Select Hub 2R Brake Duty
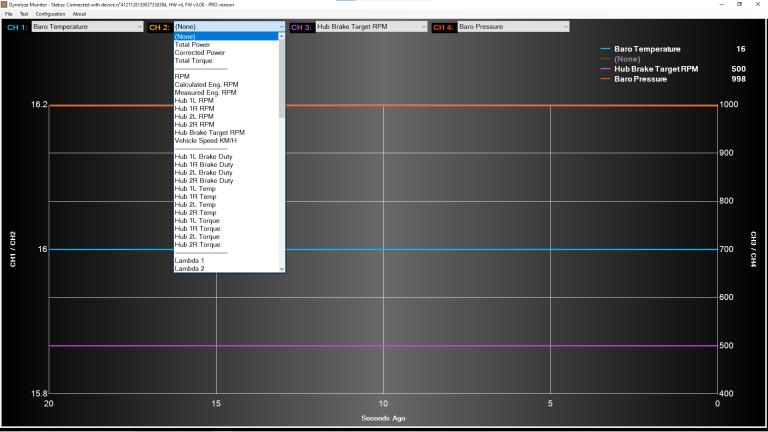Image resolution: width=768 pixels, height=432 pixels. (x=226, y=181)
